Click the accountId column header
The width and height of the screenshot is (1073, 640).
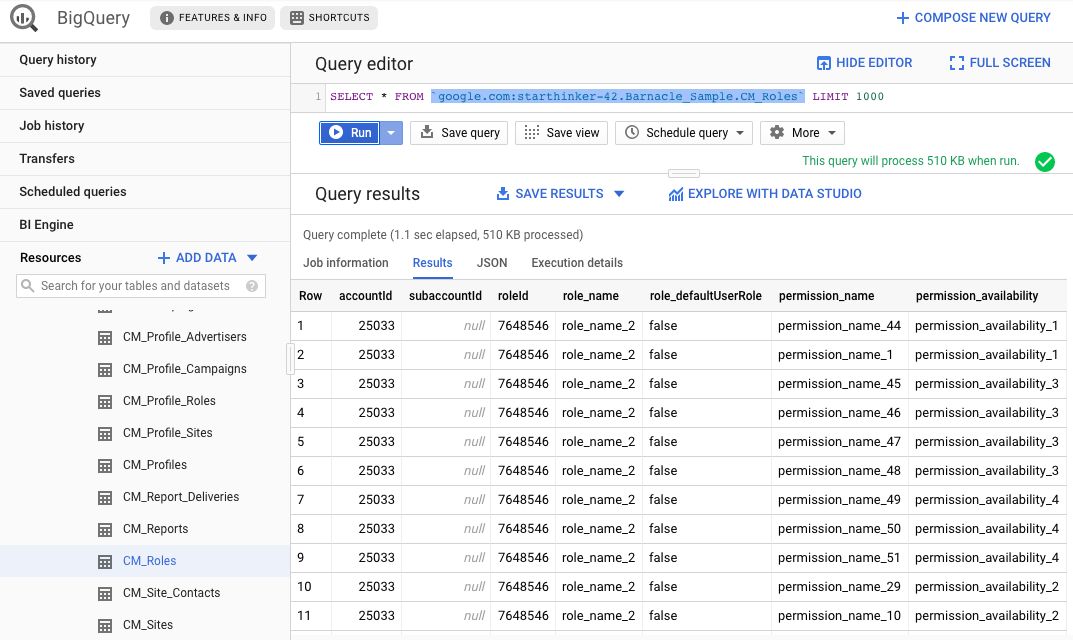click(x=365, y=296)
